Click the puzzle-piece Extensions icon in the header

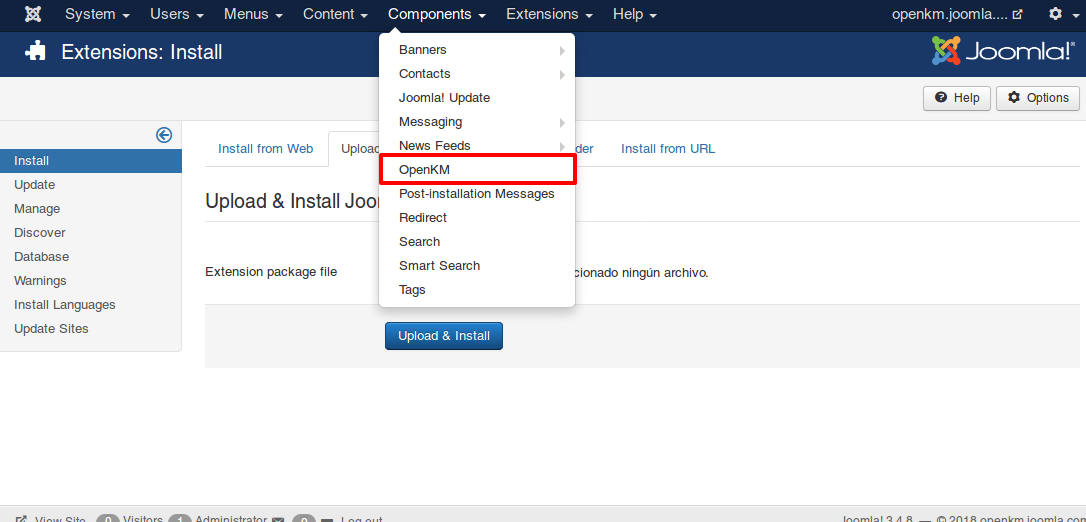35,52
